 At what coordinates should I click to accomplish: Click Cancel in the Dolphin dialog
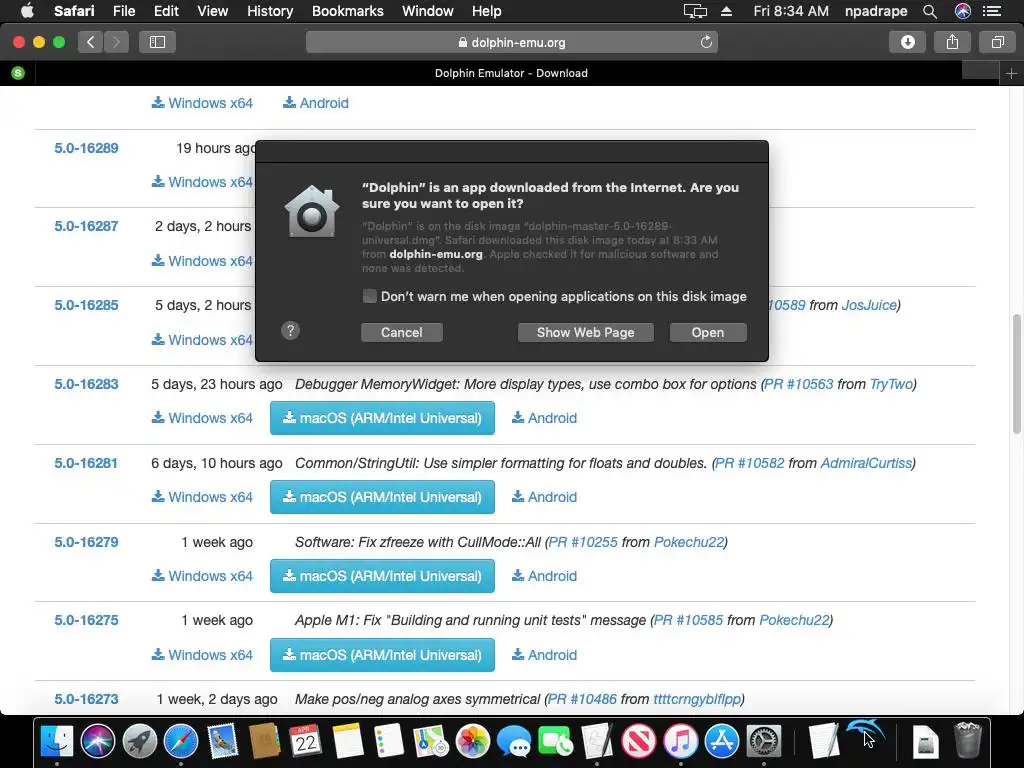coord(402,332)
